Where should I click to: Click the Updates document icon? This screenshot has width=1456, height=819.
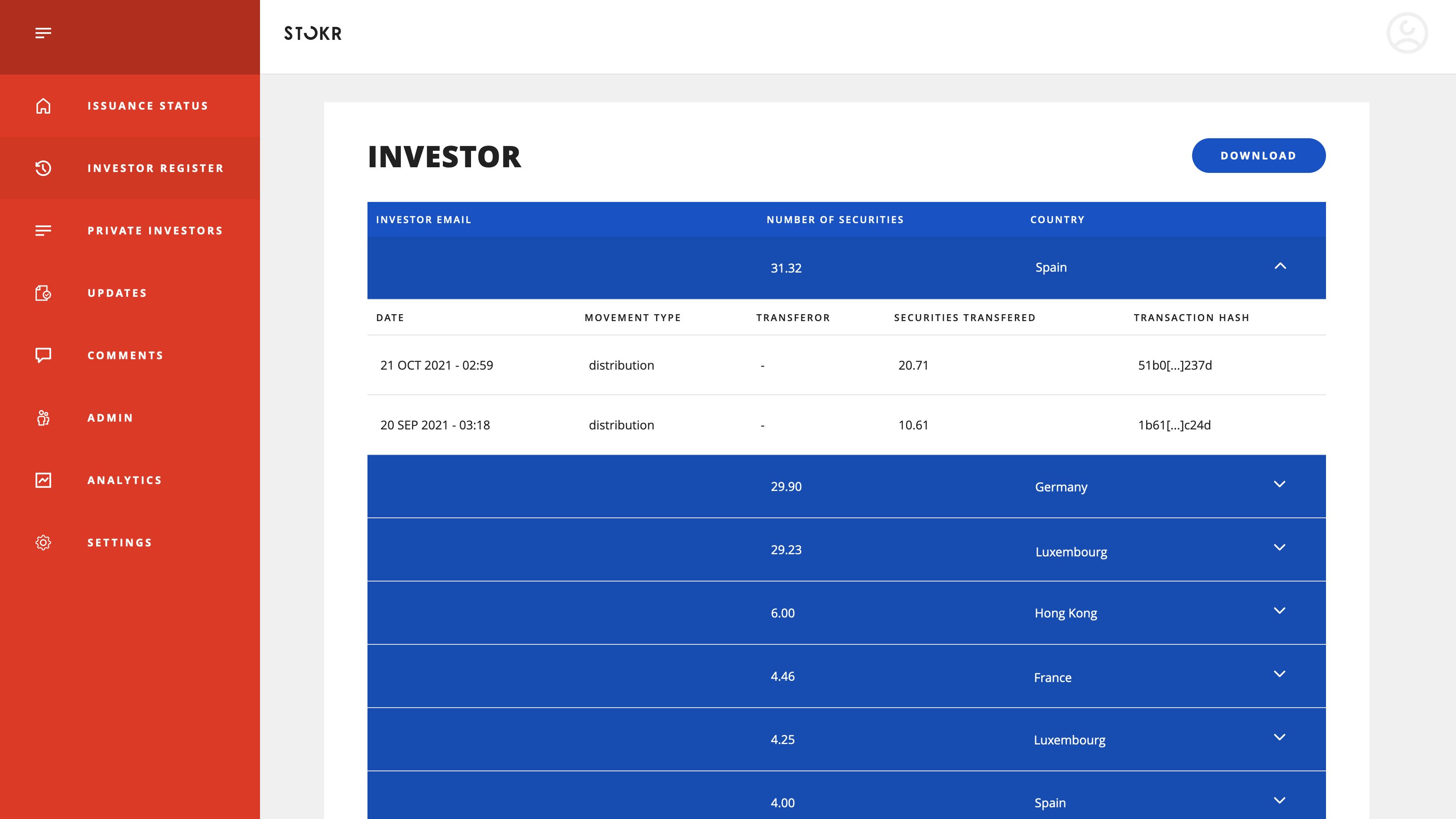(43, 293)
